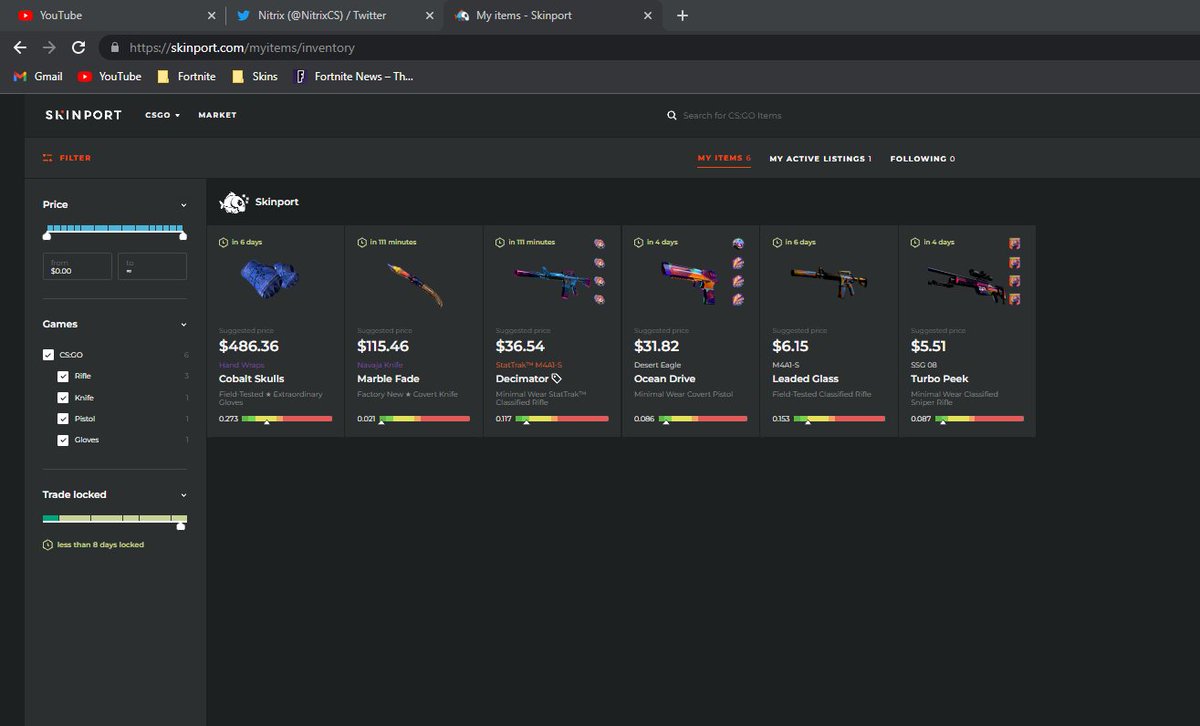1200x726 pixels.
Task: Select the My Items tab
Action: click(x=724, y=158)
